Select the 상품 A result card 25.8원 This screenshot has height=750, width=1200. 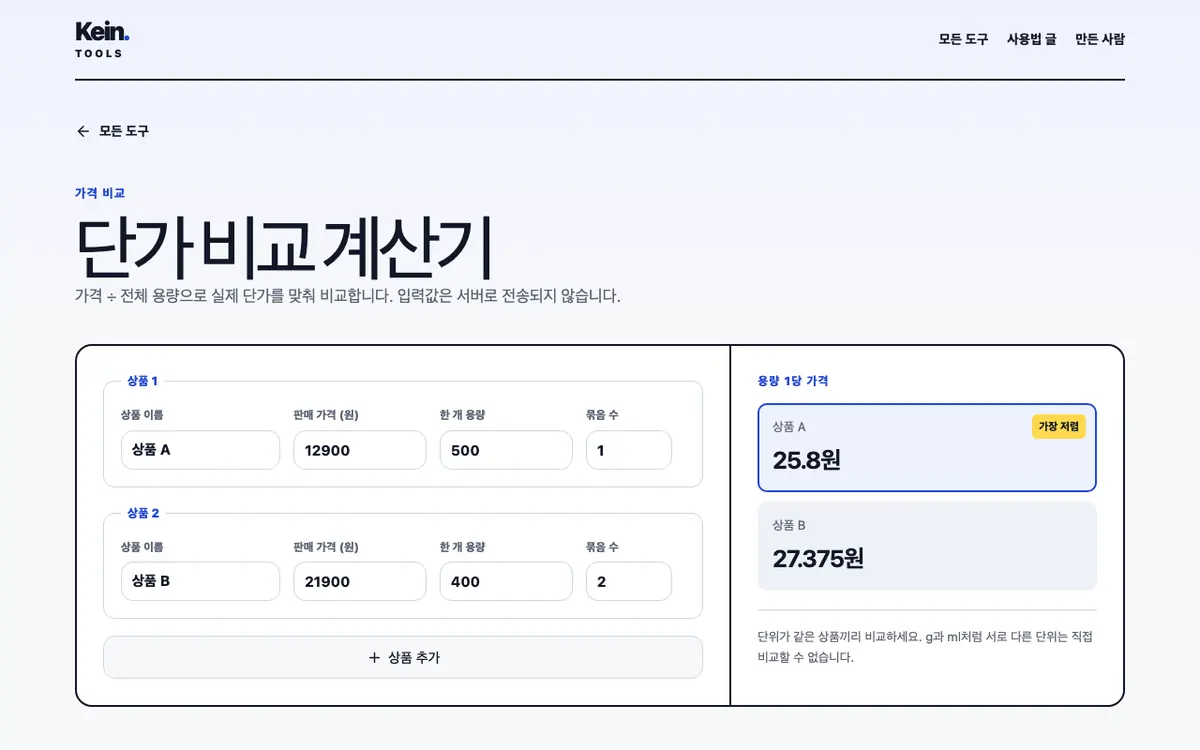tap(927, 448)
